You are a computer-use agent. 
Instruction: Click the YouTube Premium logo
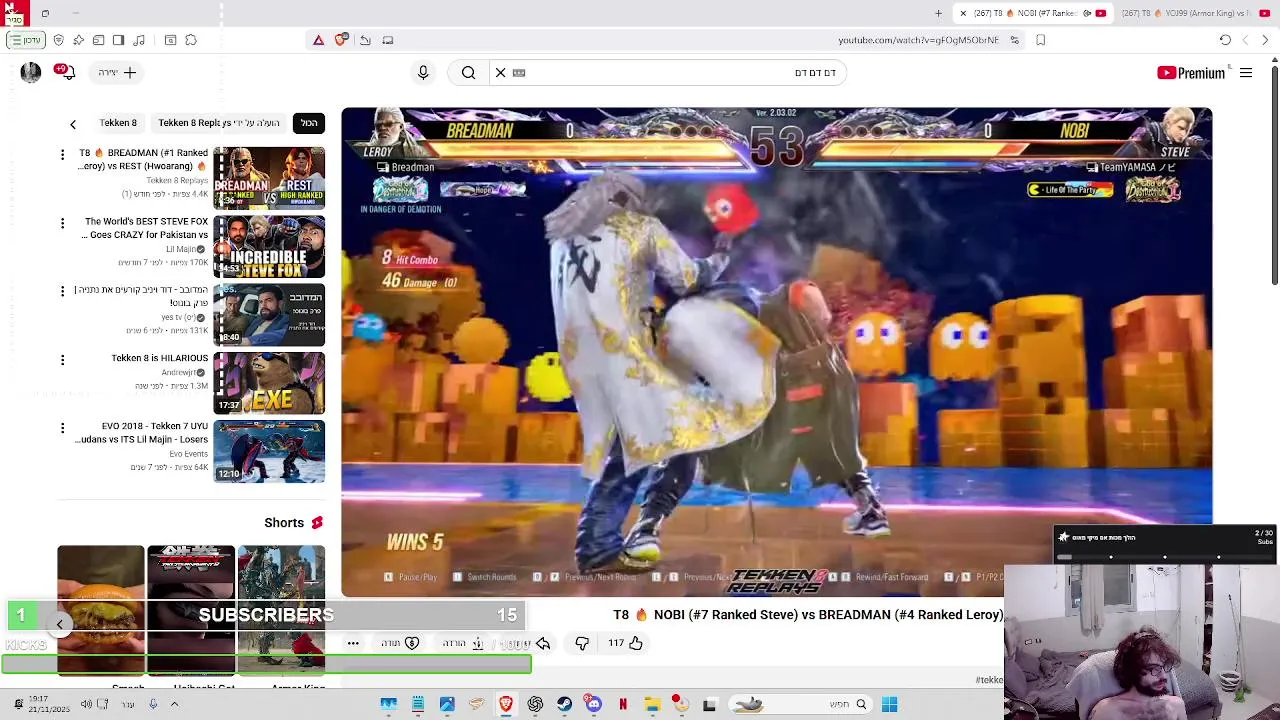(1191, 73)
